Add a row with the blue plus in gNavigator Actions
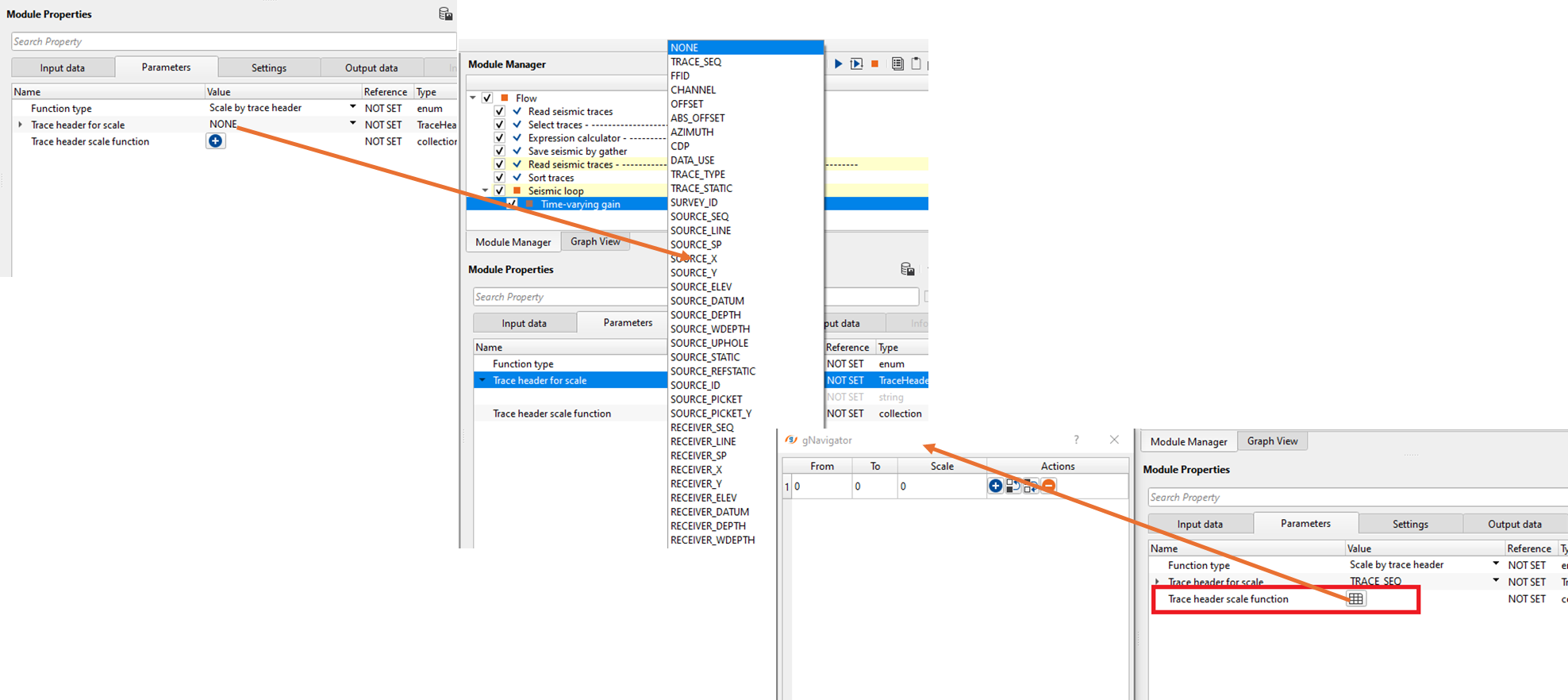Viewport: 1568px width, 700px height. coord(995,486)
